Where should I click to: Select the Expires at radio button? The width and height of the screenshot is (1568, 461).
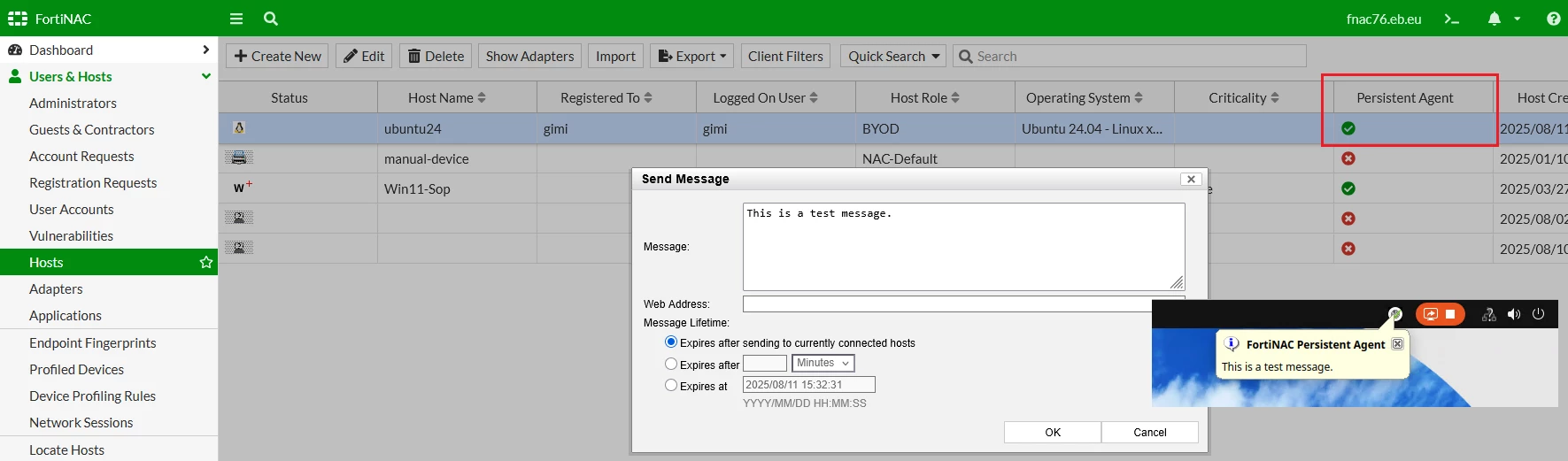(671, 385)
